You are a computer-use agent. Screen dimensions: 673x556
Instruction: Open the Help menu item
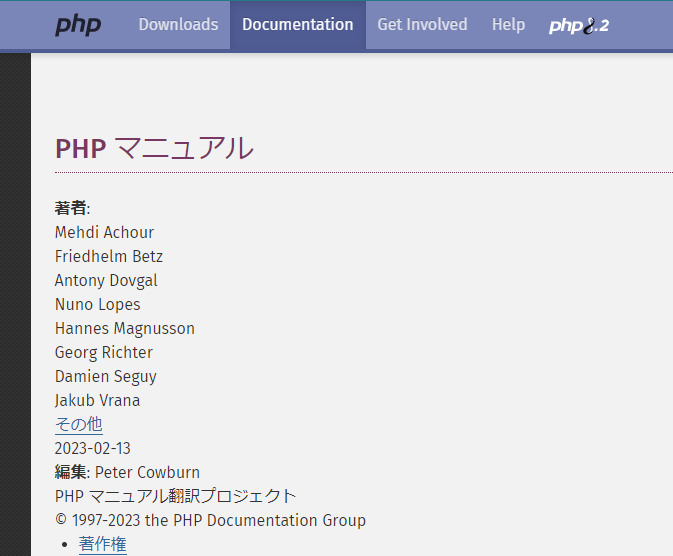[x=509, y=24]
